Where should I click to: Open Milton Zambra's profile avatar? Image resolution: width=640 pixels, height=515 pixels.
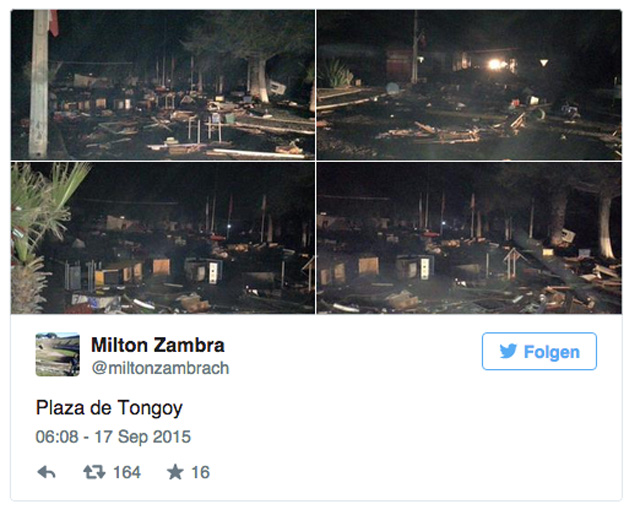point(58,354)
